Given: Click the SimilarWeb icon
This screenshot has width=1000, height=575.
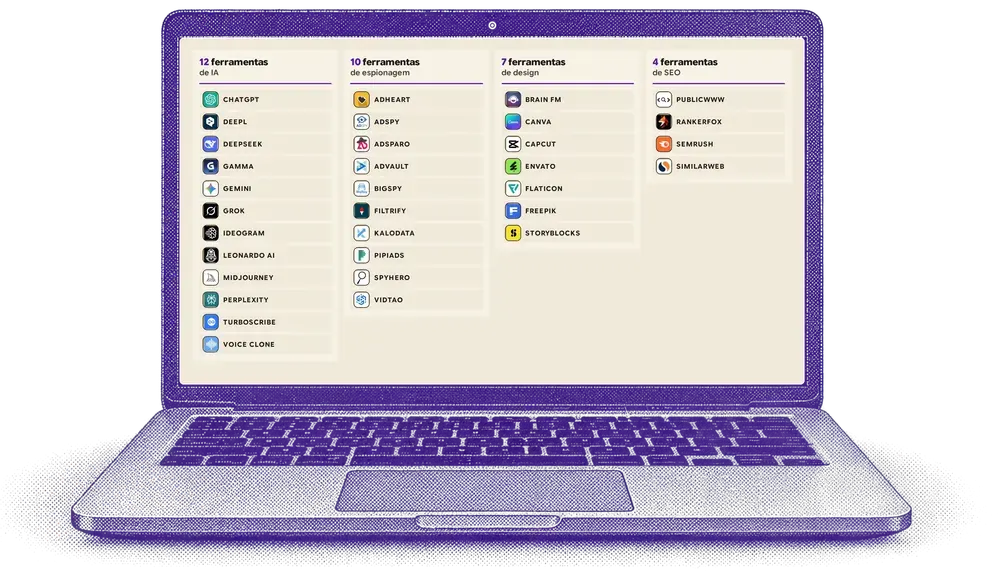Looking at the screenshot, I should pyautogui.click(x=664, y=166).
